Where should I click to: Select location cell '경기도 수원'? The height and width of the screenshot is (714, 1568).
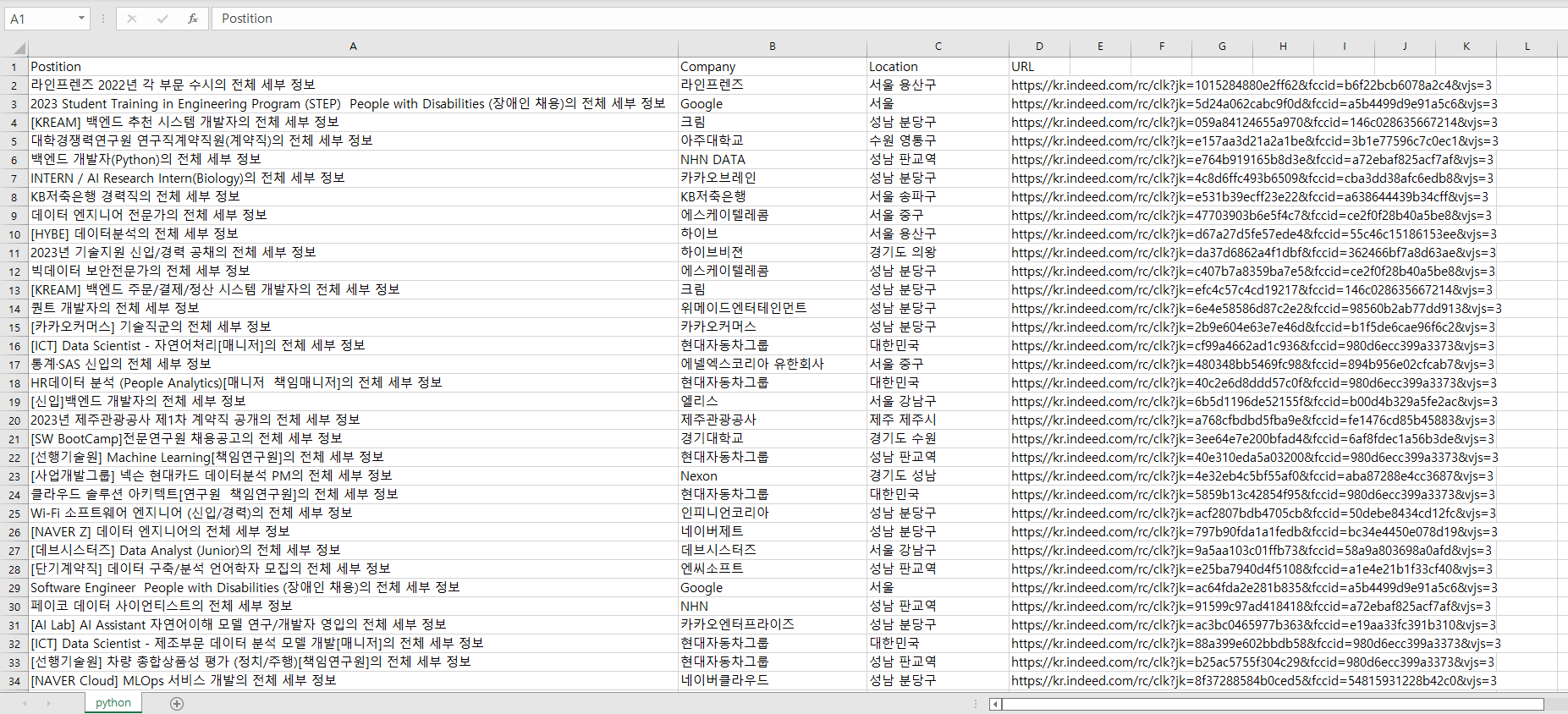tap(938, 438)
